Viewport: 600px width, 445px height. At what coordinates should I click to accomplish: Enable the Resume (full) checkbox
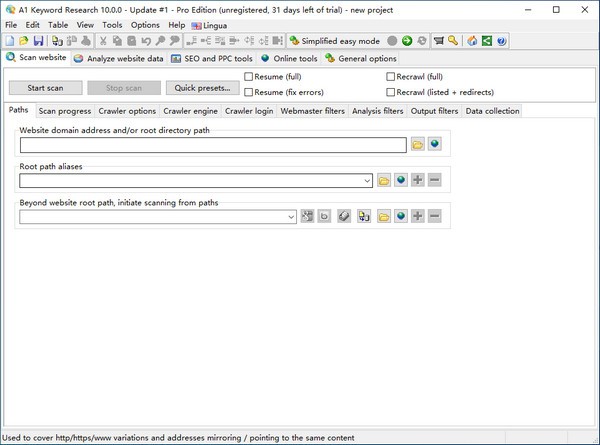pyautogui.click(x=249, y=77)
